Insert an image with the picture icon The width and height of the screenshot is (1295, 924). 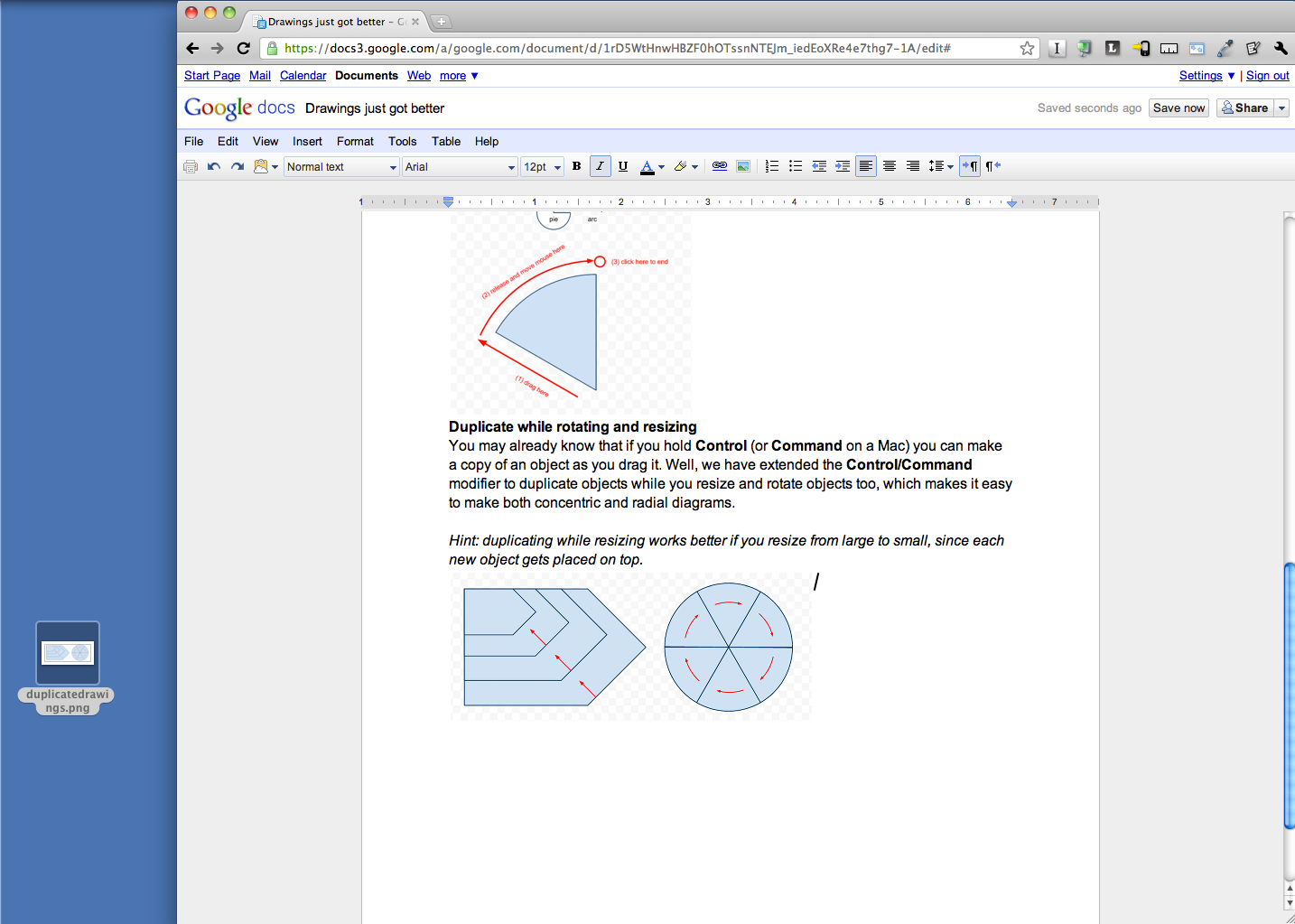[743, 166]
